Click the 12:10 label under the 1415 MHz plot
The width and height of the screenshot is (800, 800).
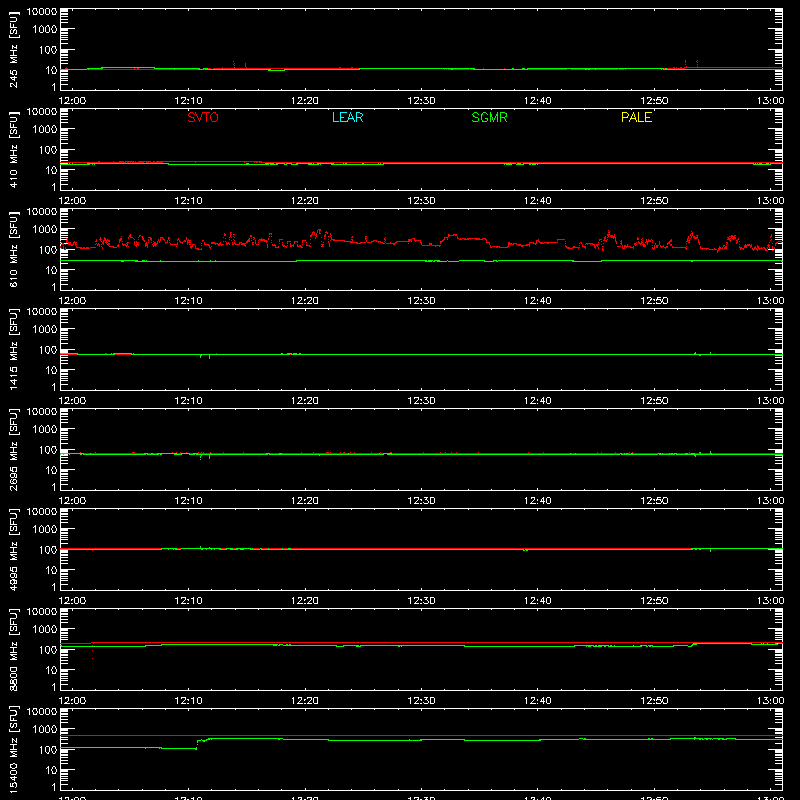coord(189,401)
